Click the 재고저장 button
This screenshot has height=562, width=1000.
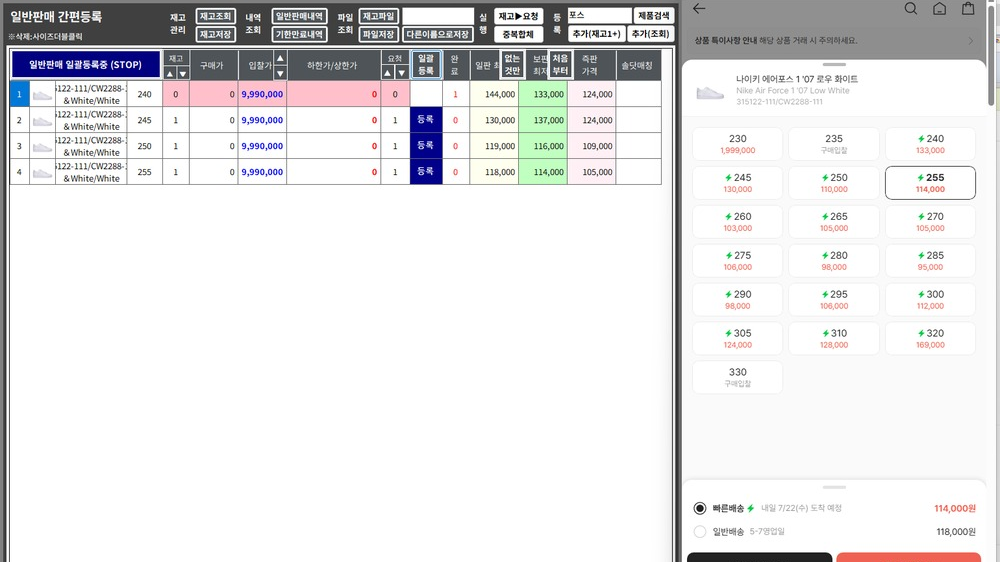216,34
